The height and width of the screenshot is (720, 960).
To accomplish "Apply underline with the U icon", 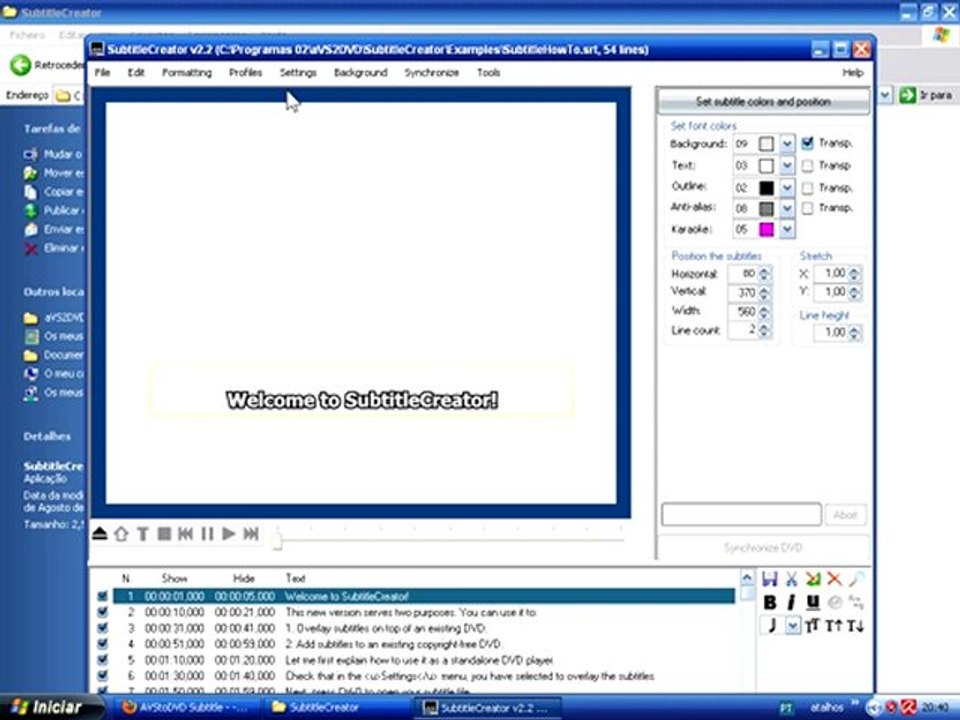I will 812,602.
